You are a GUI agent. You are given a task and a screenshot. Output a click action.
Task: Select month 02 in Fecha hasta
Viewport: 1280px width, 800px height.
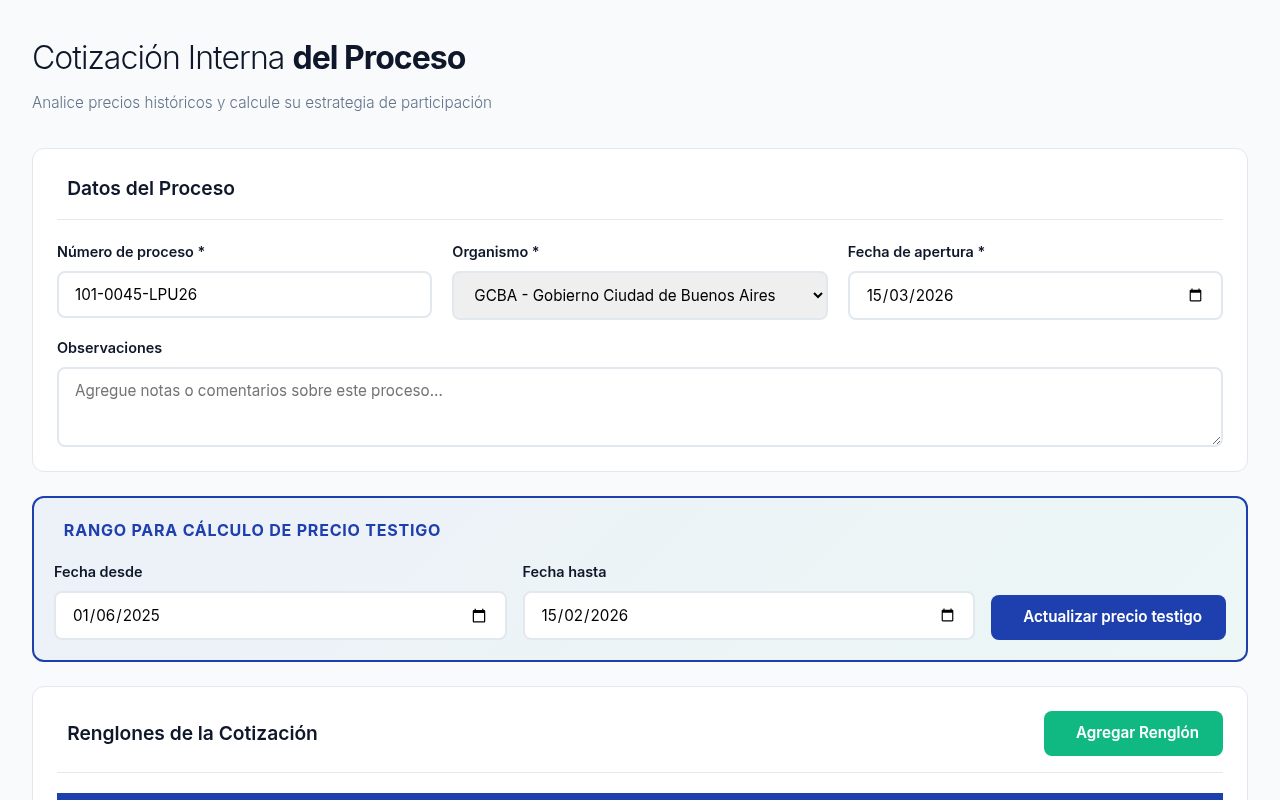point(573,616)
